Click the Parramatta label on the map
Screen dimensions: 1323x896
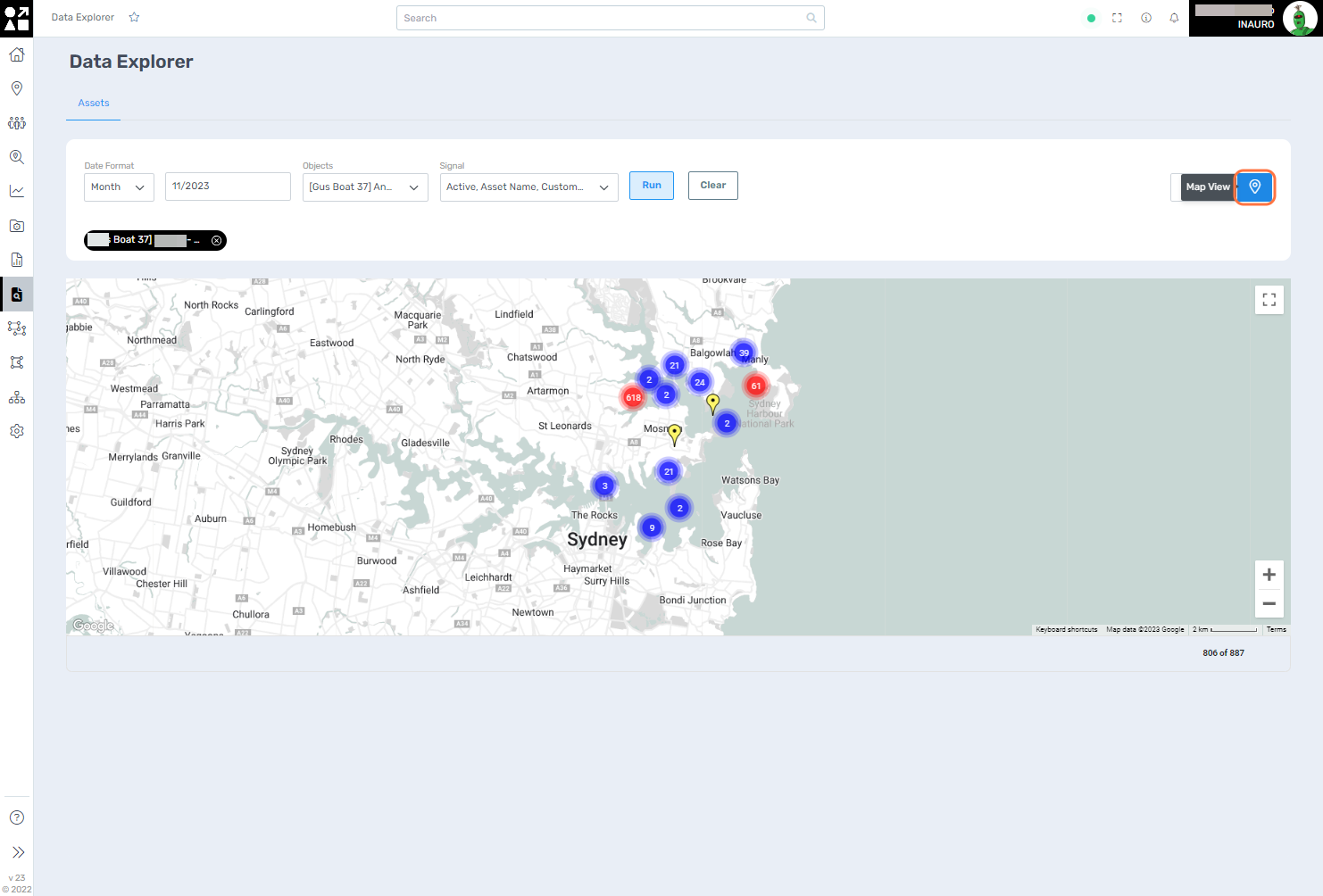pos(165,404)
